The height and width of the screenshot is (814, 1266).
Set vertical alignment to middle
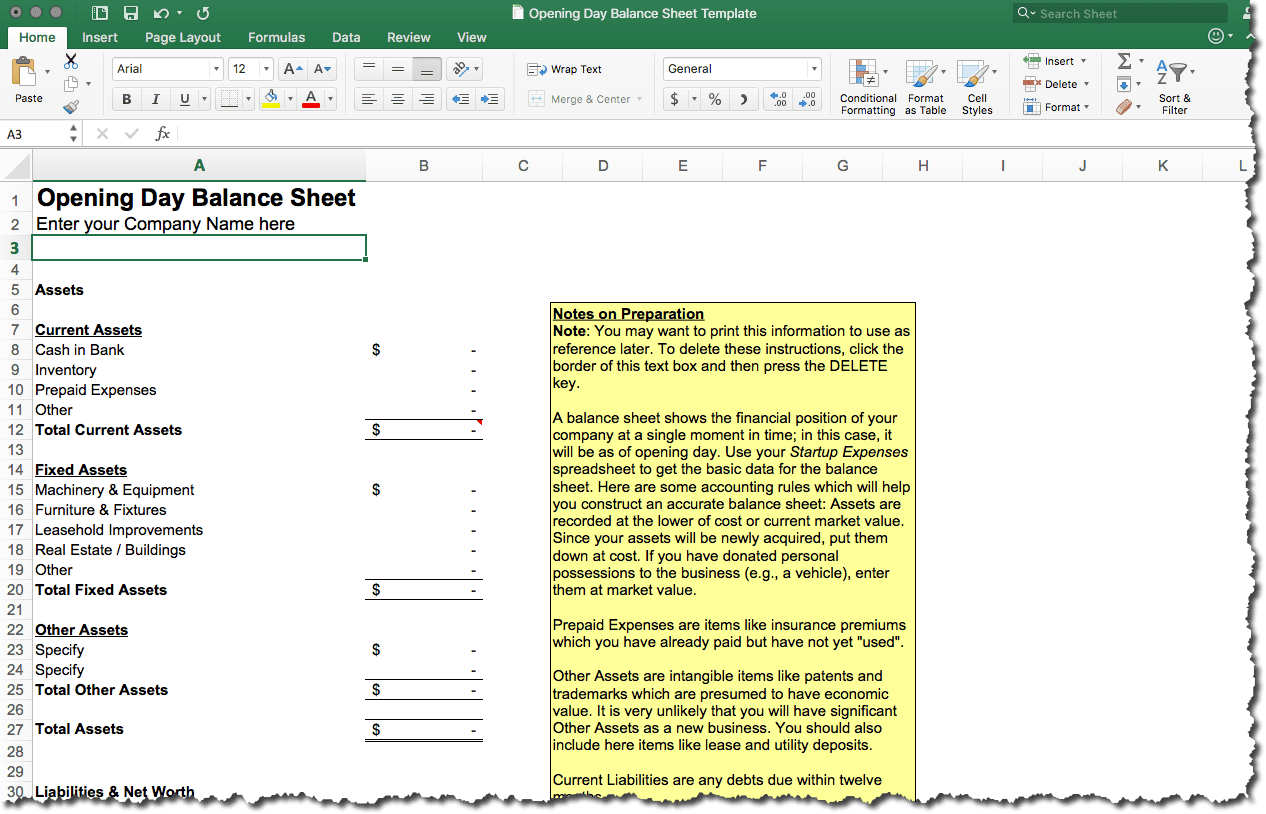398,69
